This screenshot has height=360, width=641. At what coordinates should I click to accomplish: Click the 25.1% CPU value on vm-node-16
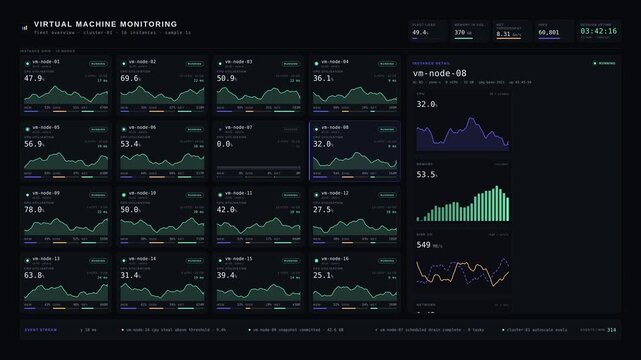[x=323, y=275]
